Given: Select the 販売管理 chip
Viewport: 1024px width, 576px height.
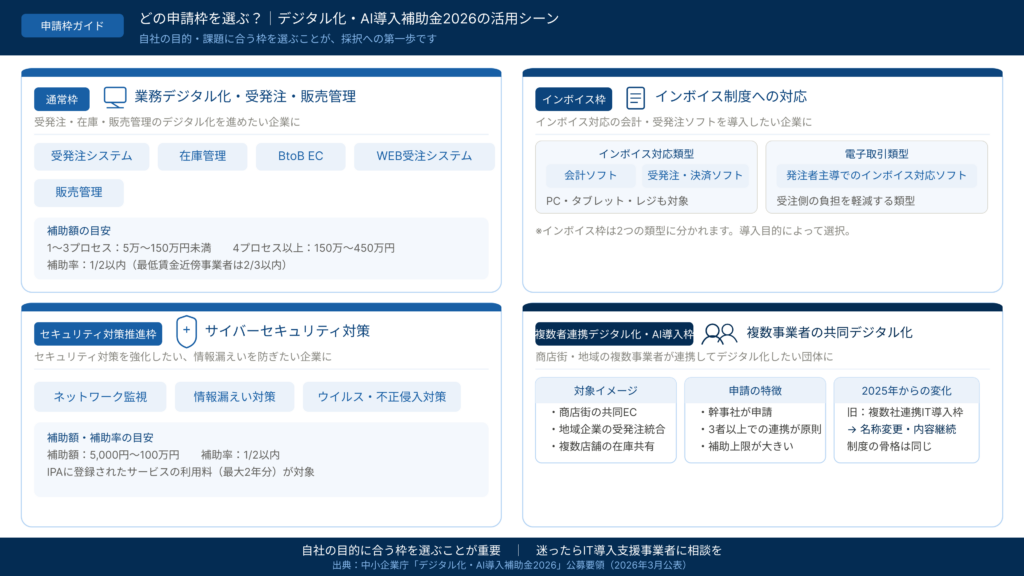Looking at the screenshot, I should (x=79, y=192).
